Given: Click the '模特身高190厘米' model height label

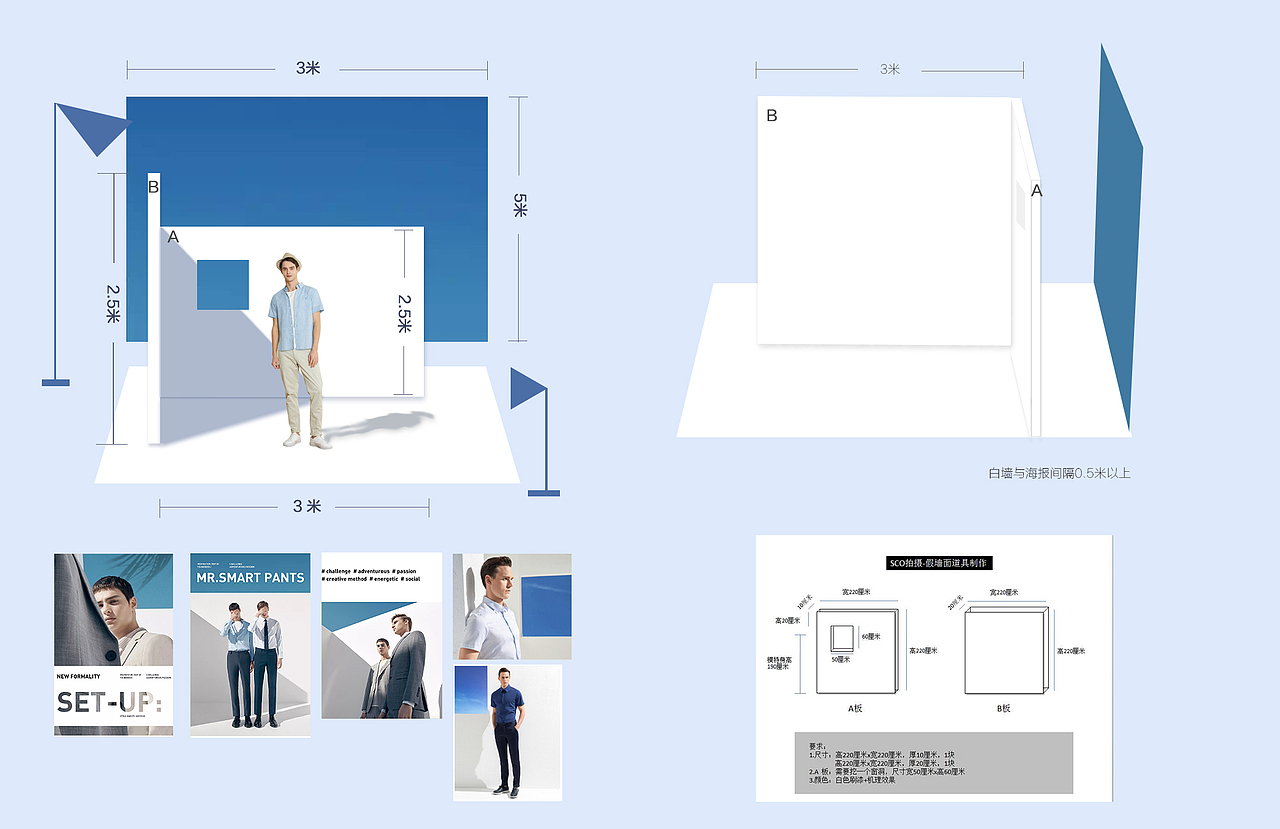Looking at the screenshot, I should (779, 663).
